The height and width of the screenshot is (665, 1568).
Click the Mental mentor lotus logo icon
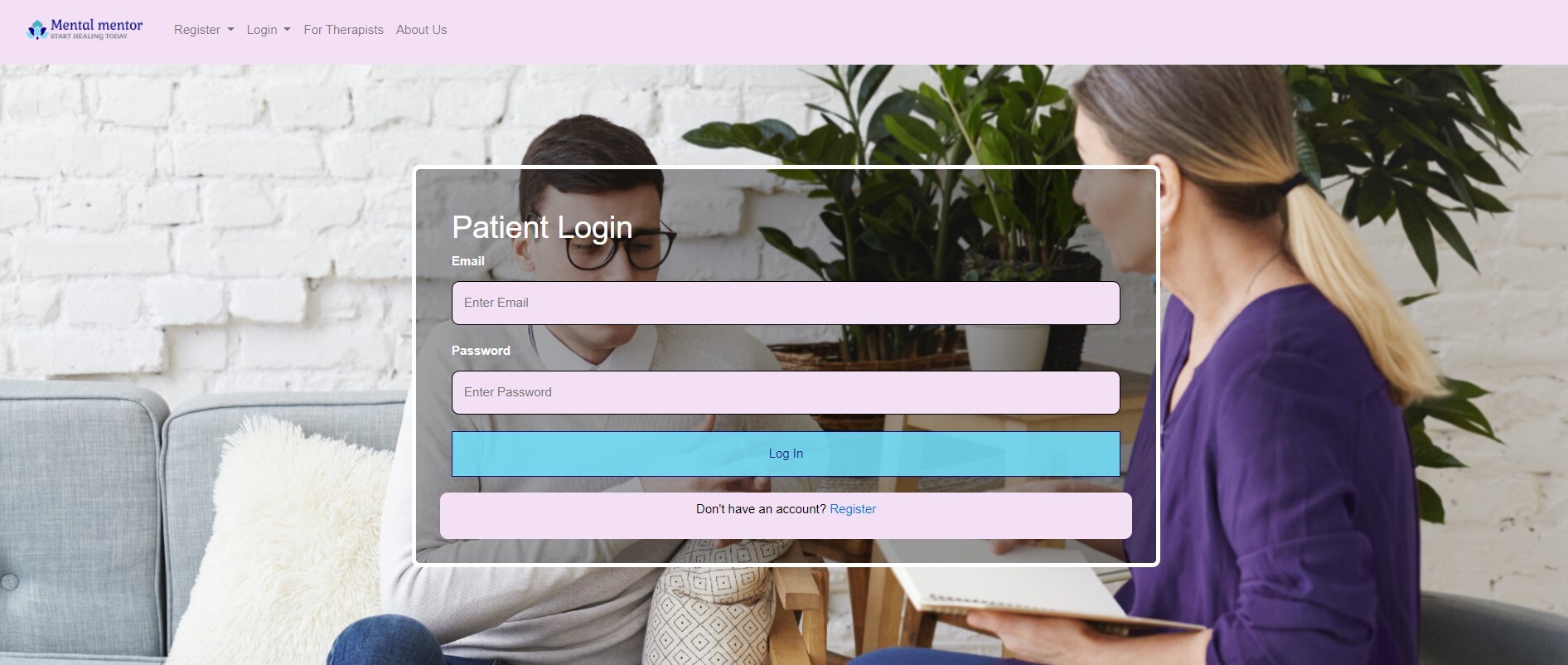tap(36, 30)
